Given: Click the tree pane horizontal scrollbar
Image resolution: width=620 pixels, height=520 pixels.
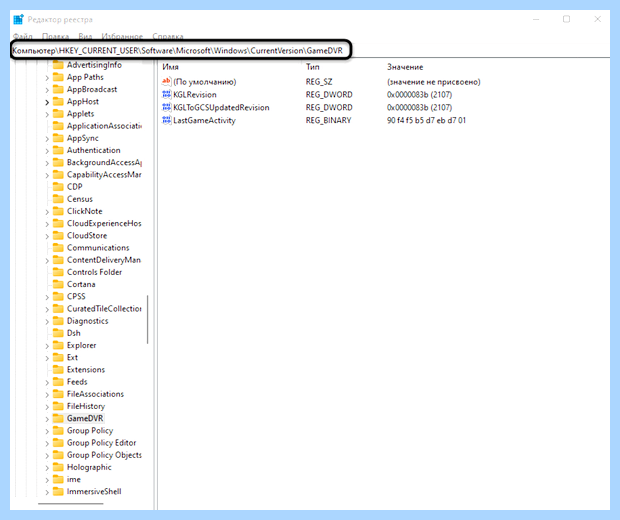Looking at the screenshot, I should click(x=70, y=504).
